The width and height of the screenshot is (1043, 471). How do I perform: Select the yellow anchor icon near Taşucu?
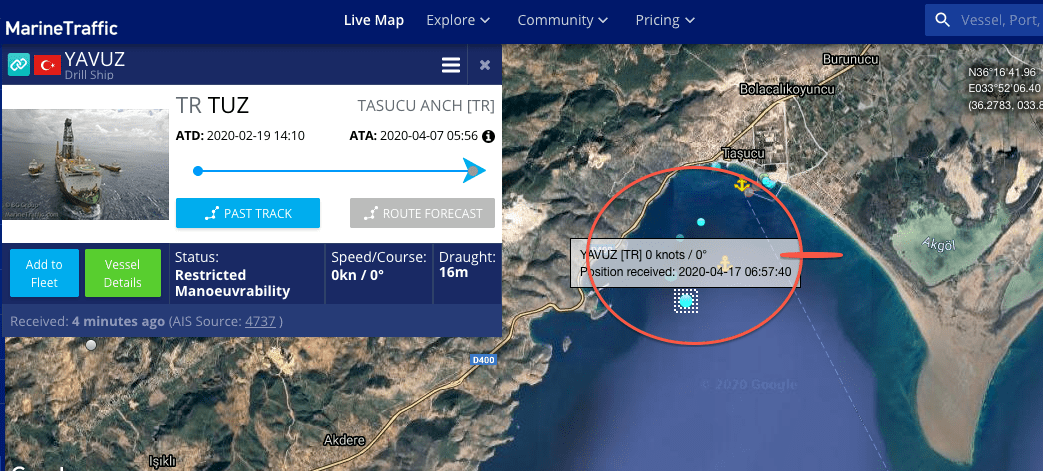tap(740, 184)
